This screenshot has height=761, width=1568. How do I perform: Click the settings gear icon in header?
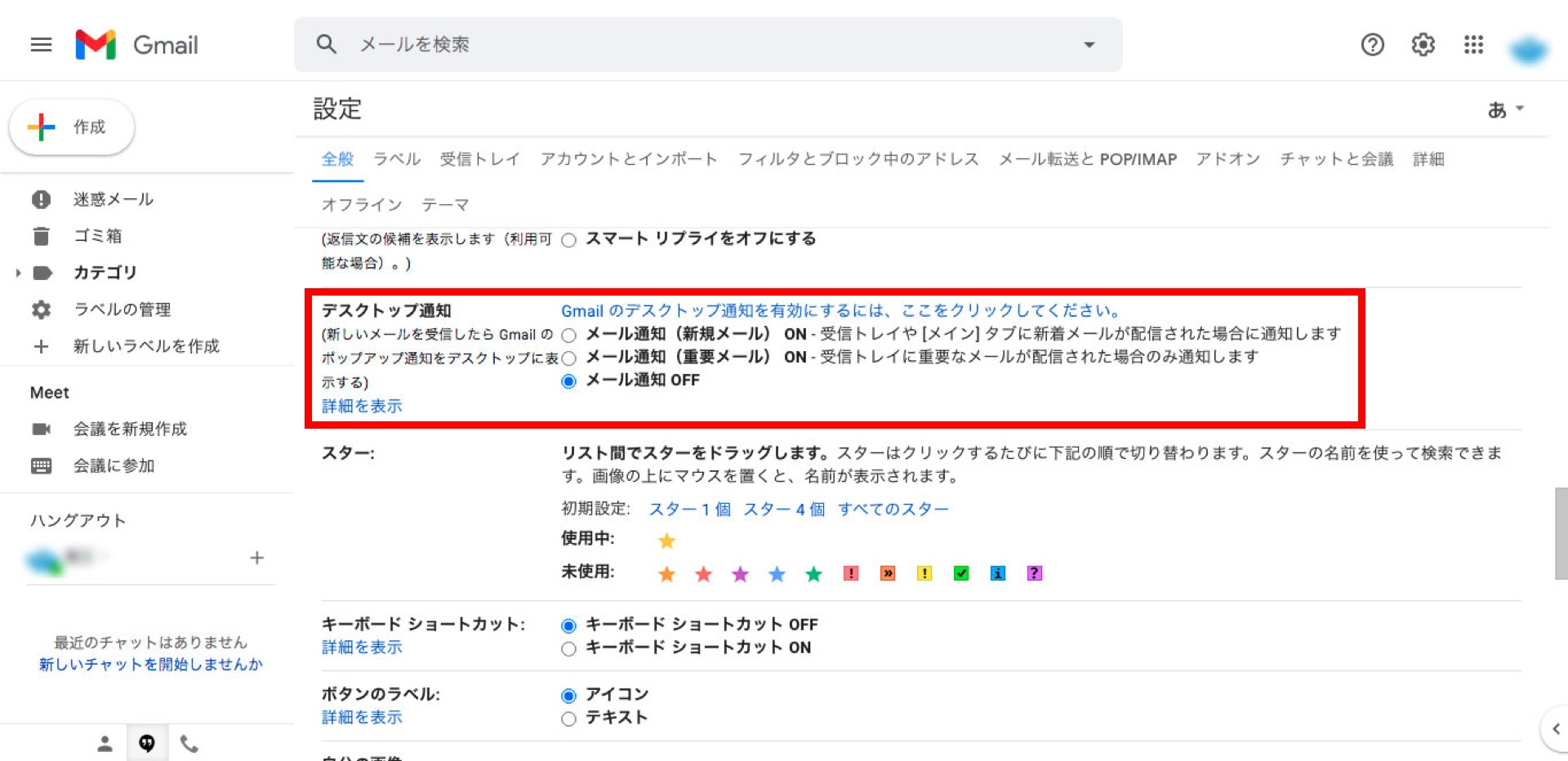[x=1423, y=45]
